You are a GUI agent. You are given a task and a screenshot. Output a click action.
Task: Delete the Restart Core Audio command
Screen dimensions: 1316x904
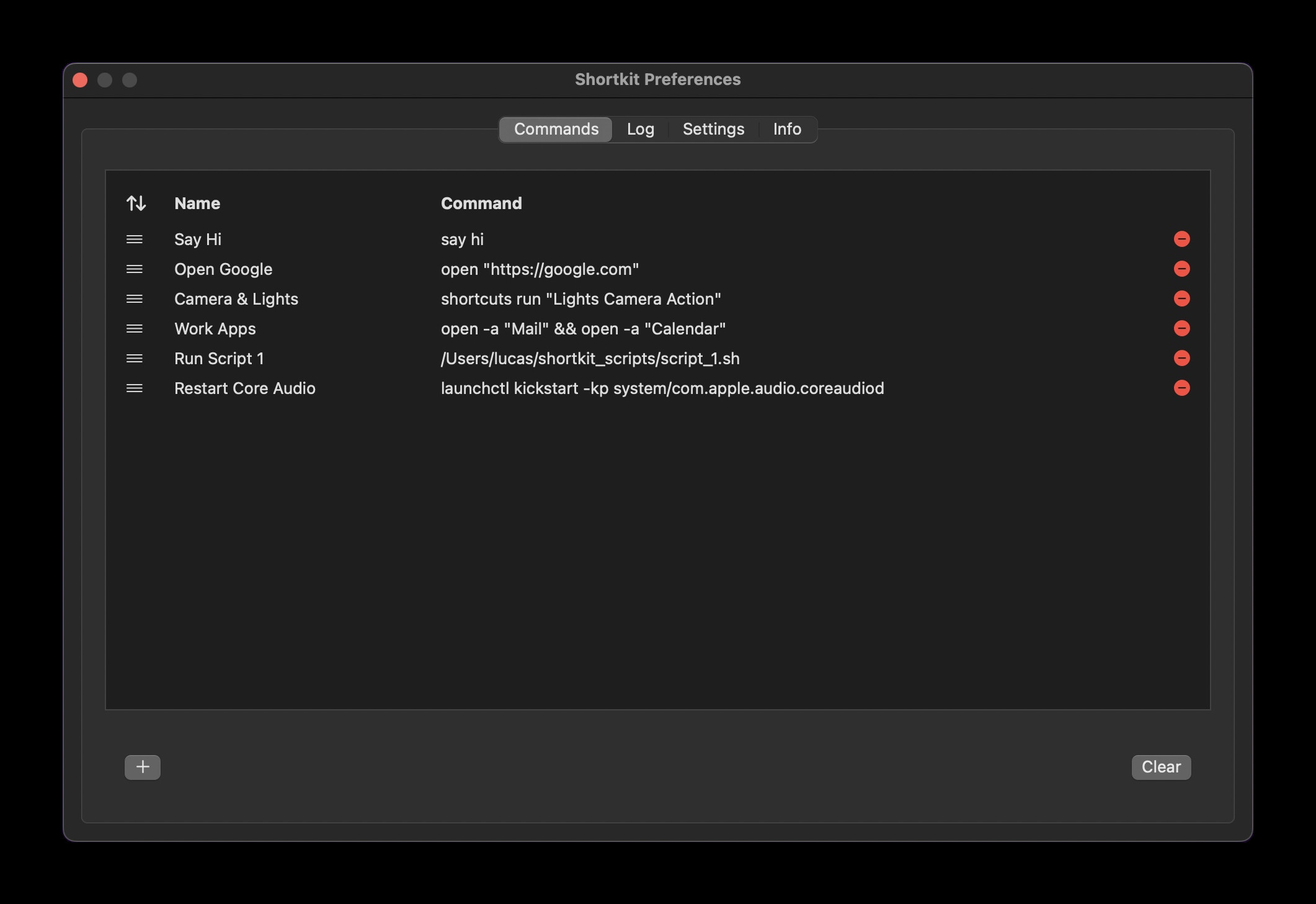[x=1181, y=388]
